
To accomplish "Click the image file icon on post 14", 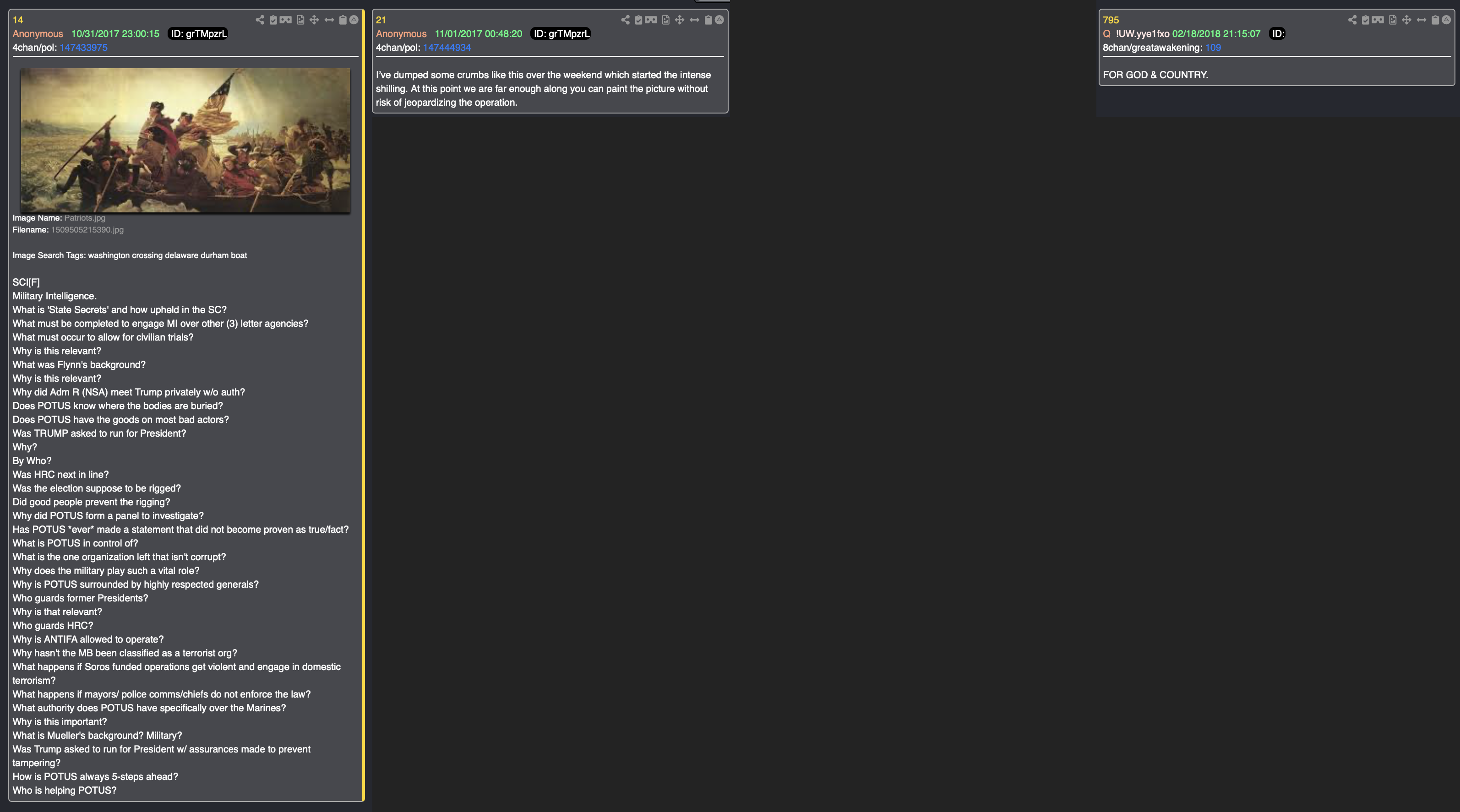I will tap(300, 20).
